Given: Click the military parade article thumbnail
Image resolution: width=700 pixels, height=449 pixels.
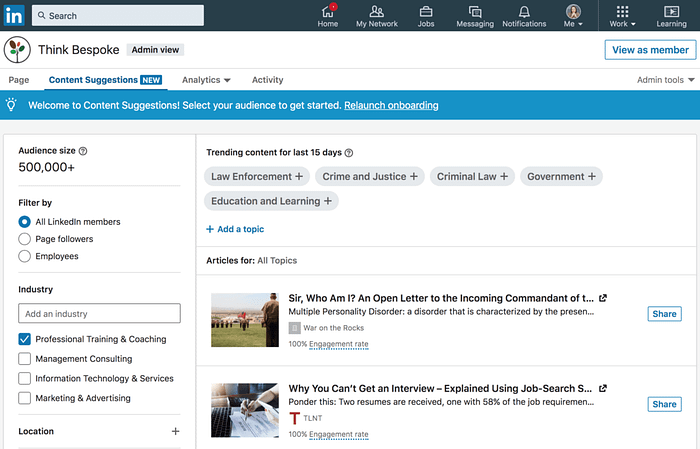Looking at the screenshot, I should pos(245,320).
